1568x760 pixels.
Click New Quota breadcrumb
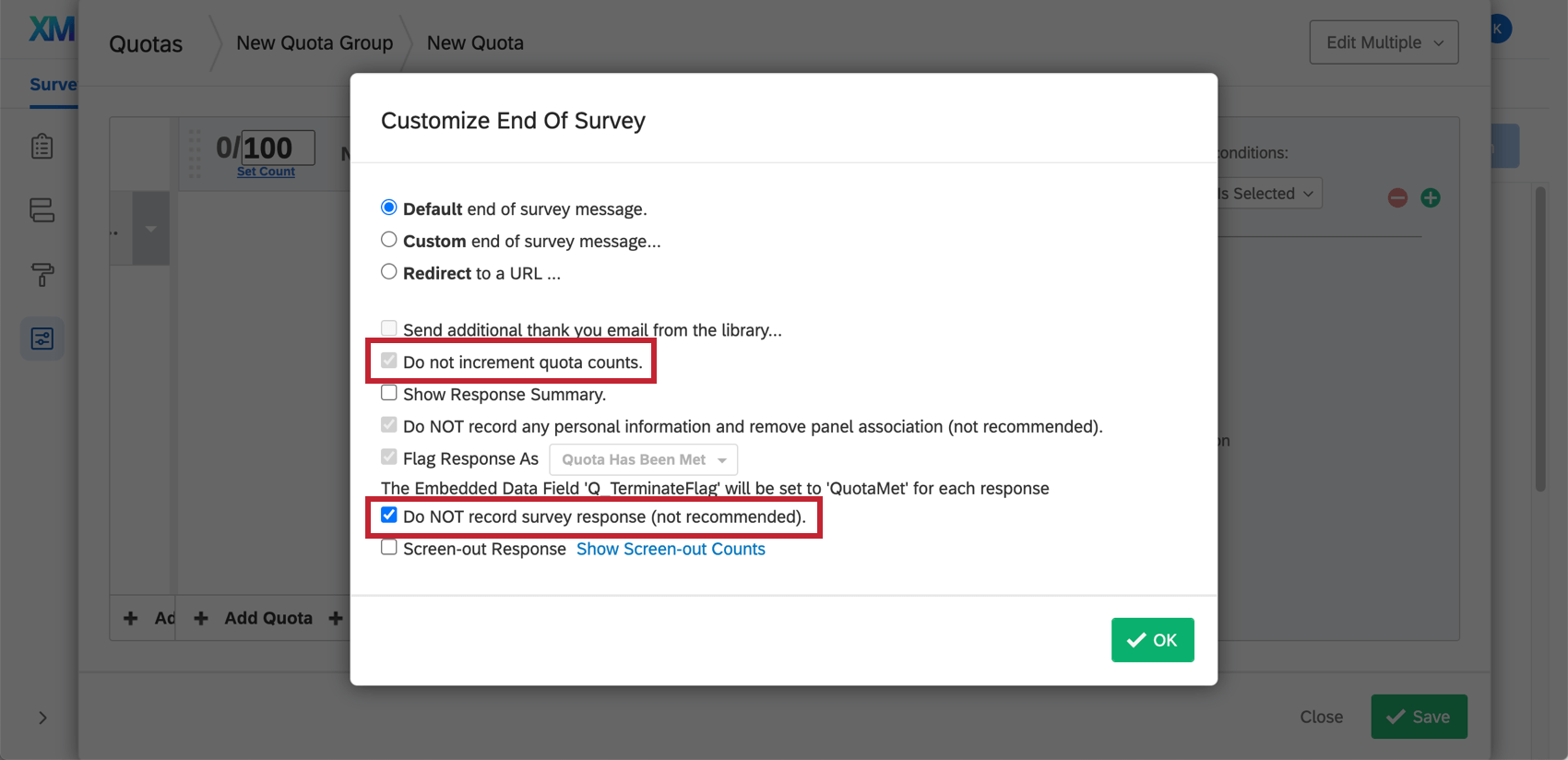[x=475, y=43]
